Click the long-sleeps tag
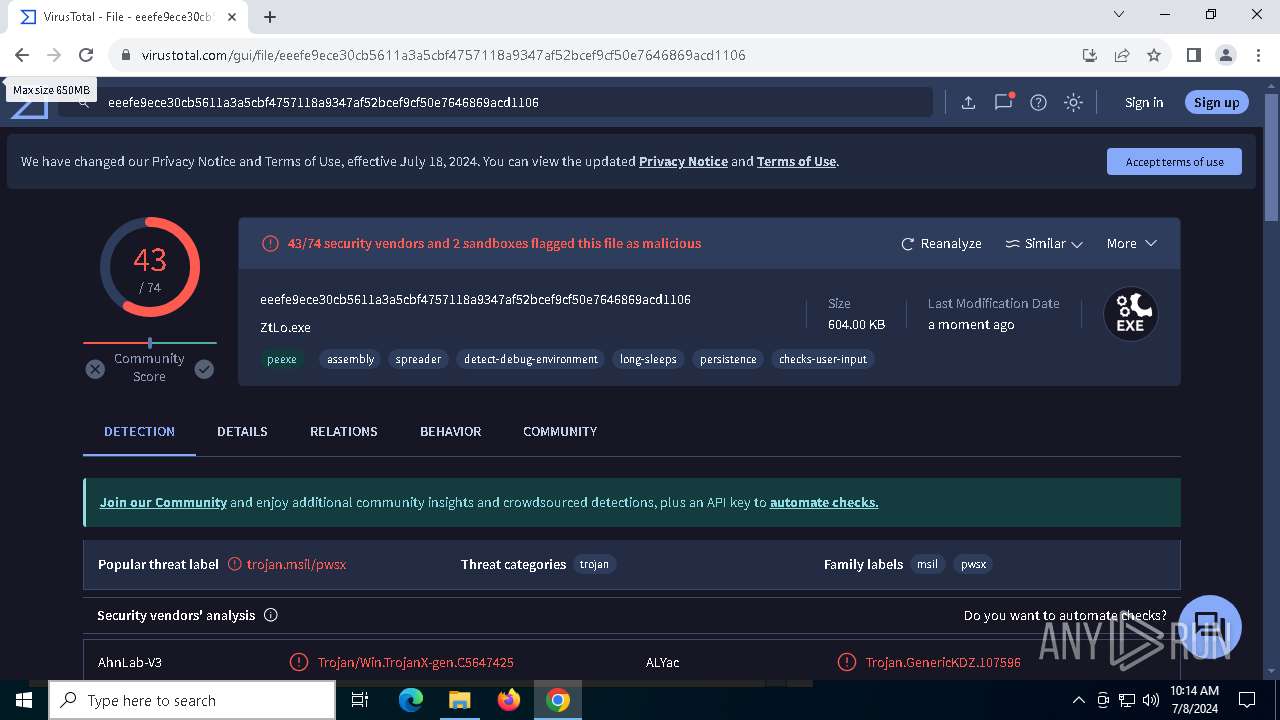This screenshot has width=1280, height=720. click(x=648, y=359)
